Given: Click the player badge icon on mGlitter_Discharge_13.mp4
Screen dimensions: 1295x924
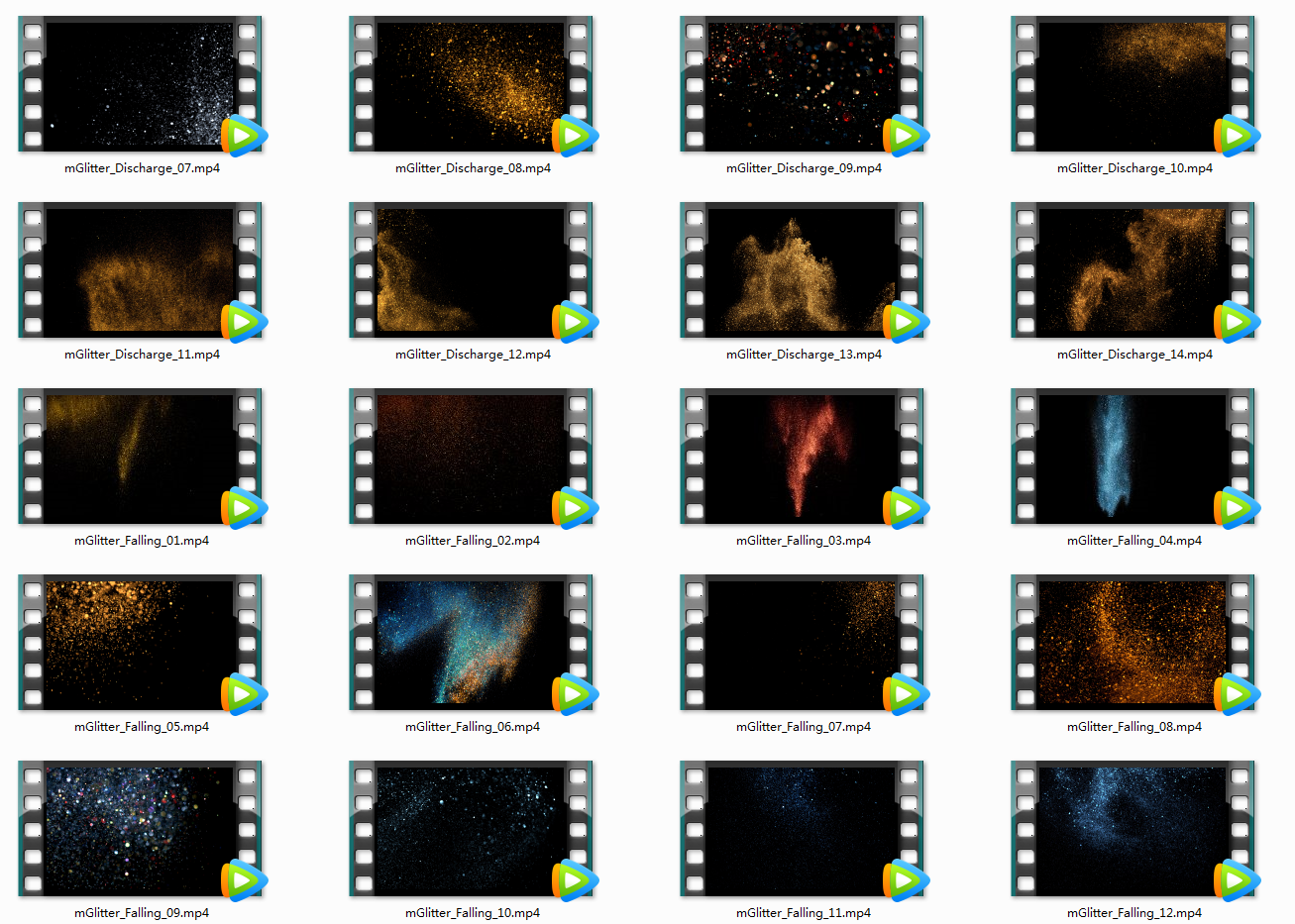Looking at the screenshot, I should [x=906, y=322].
